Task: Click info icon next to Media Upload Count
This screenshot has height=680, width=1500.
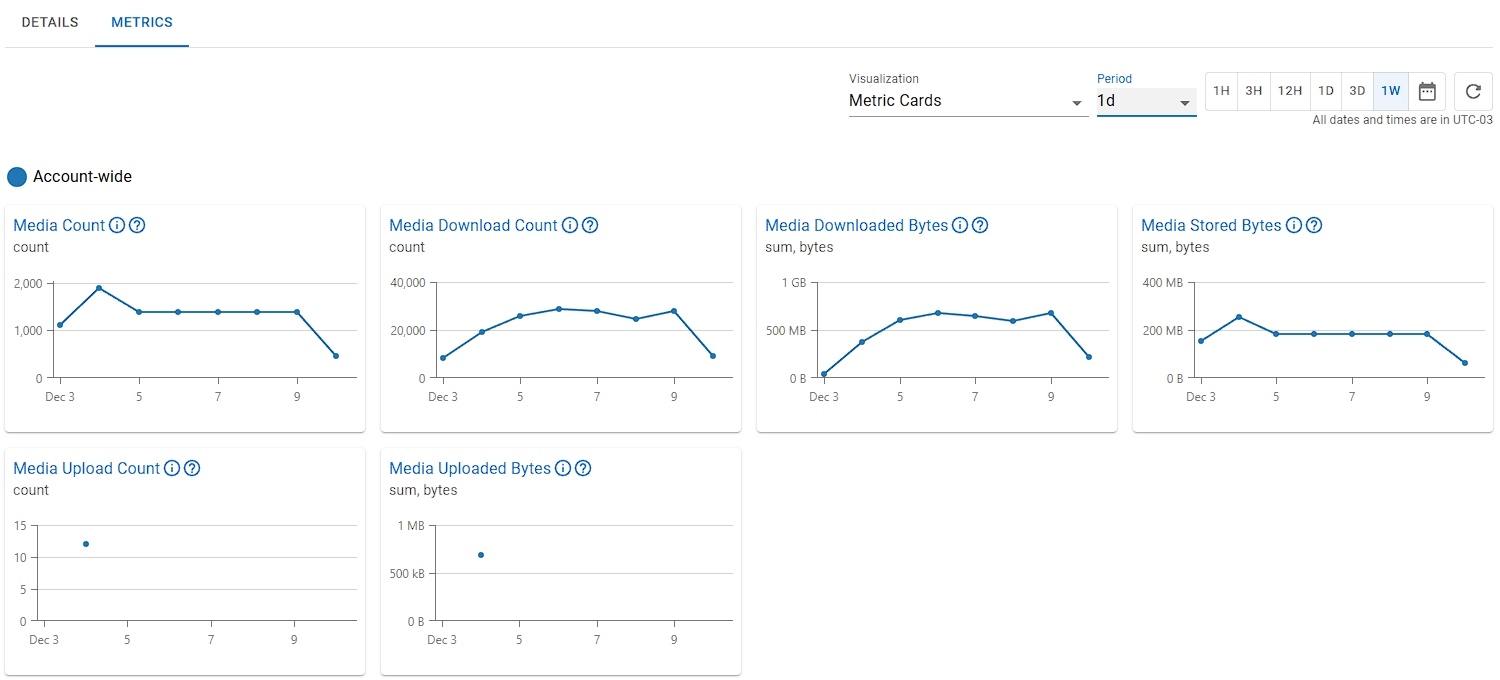Action: pyautogui.click(x=172, y=468)
